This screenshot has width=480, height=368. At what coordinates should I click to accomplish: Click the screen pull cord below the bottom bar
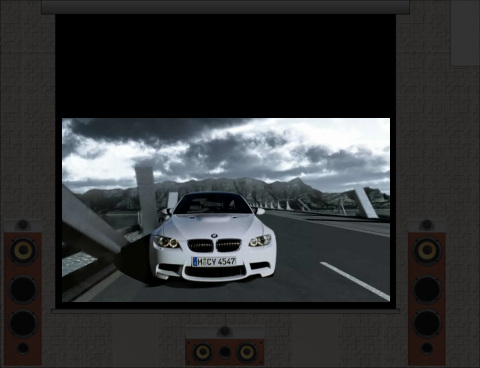[225, 319]
